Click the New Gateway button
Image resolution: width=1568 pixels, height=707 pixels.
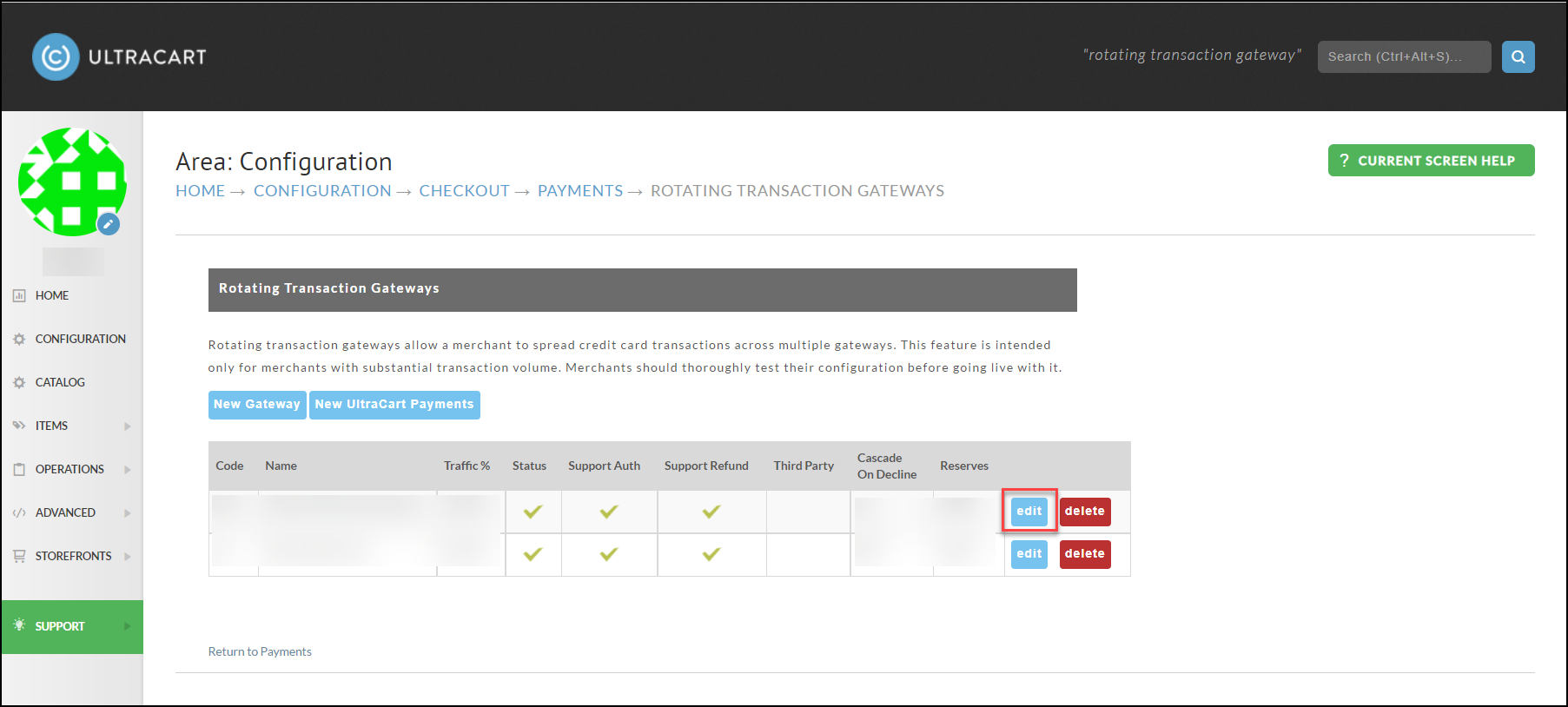pyautogui.click(x=257, y=405)
